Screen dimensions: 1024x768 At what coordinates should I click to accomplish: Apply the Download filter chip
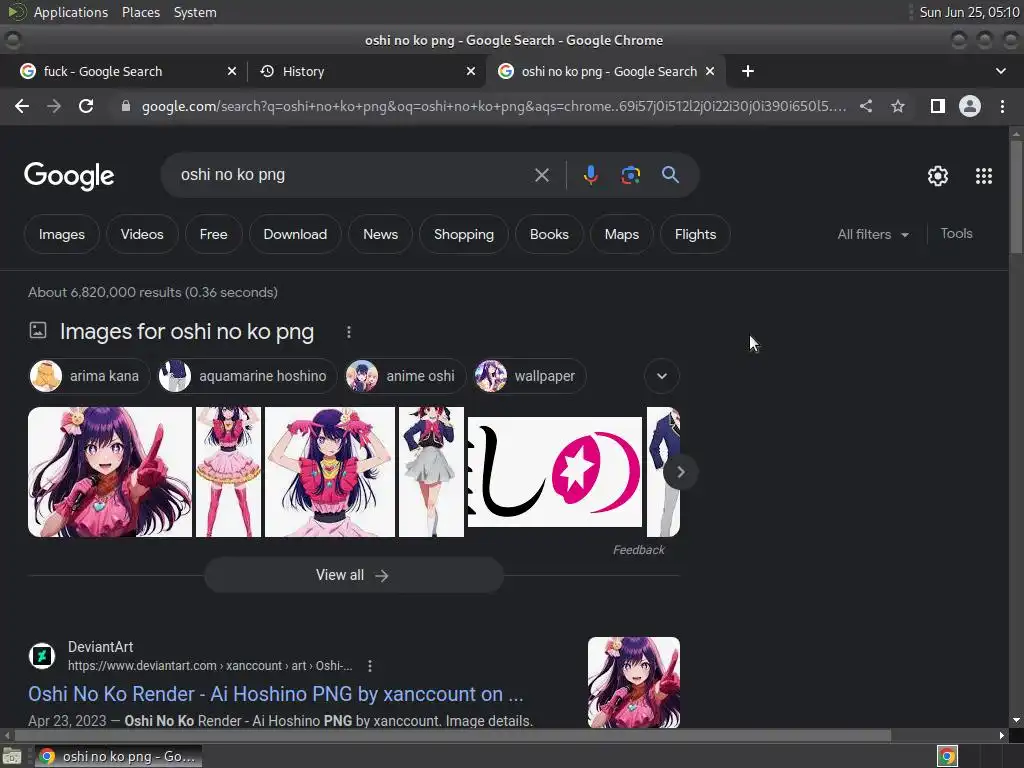click(295, 234)
